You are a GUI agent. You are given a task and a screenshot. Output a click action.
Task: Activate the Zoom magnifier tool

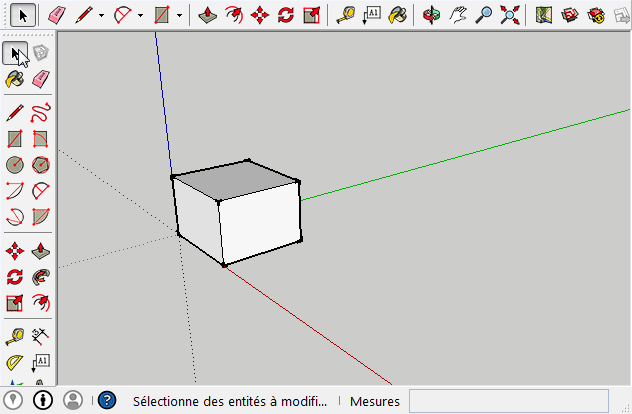point(484,15)
